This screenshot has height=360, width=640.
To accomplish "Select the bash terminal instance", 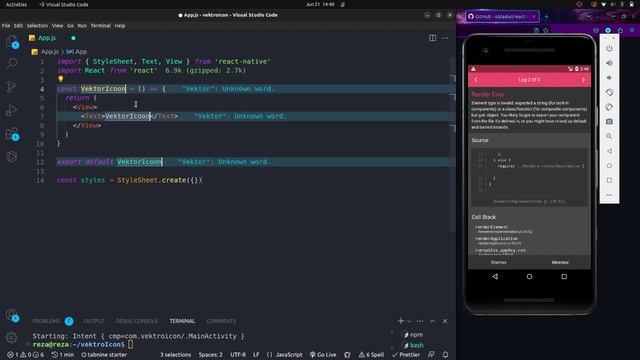I will point(413,345).
